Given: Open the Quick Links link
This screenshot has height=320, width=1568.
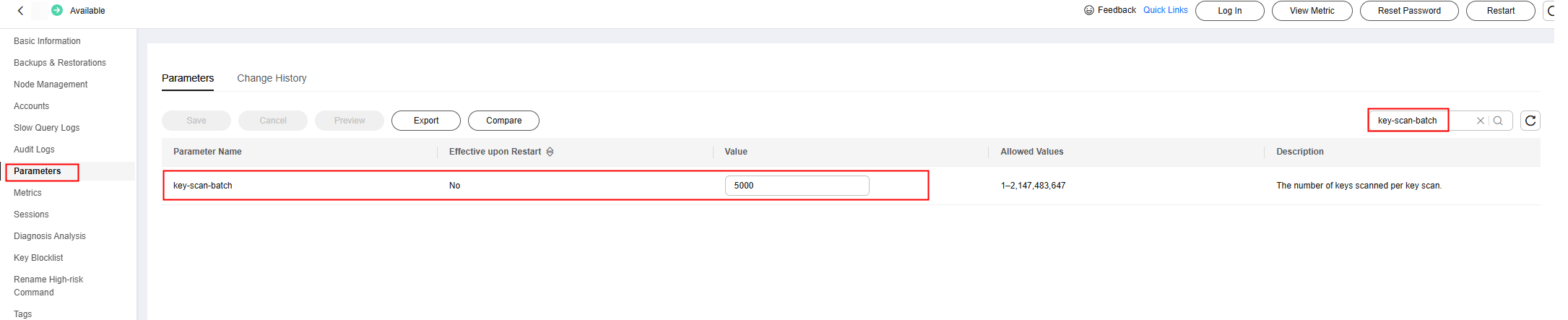Looking at the screenshot, I should [x=1165, y=10].
